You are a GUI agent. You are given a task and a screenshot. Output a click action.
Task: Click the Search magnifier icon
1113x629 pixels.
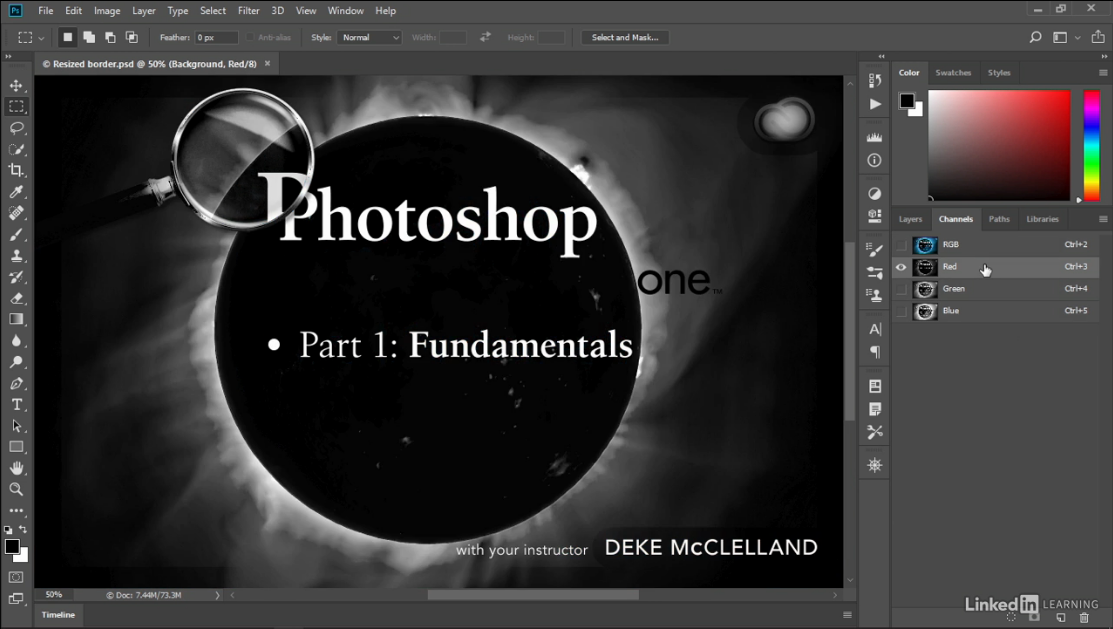[1036, 38]
